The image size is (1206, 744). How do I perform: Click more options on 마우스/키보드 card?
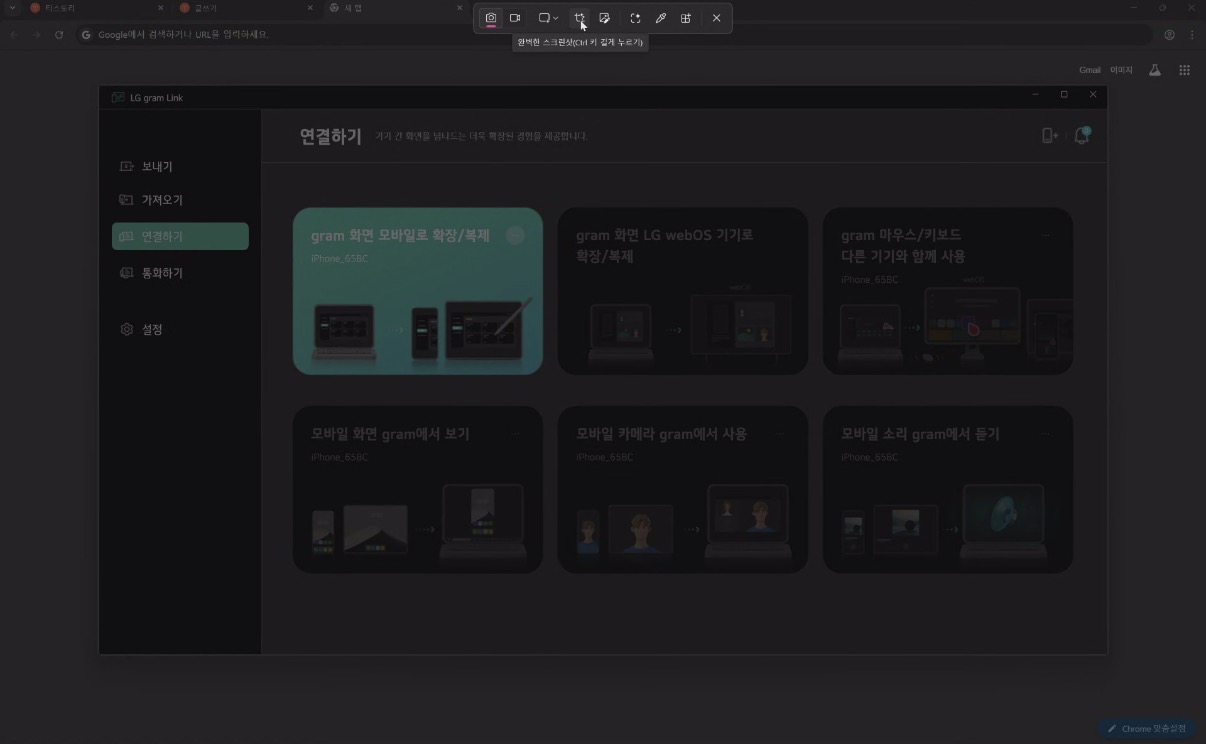coord(1045,235)
